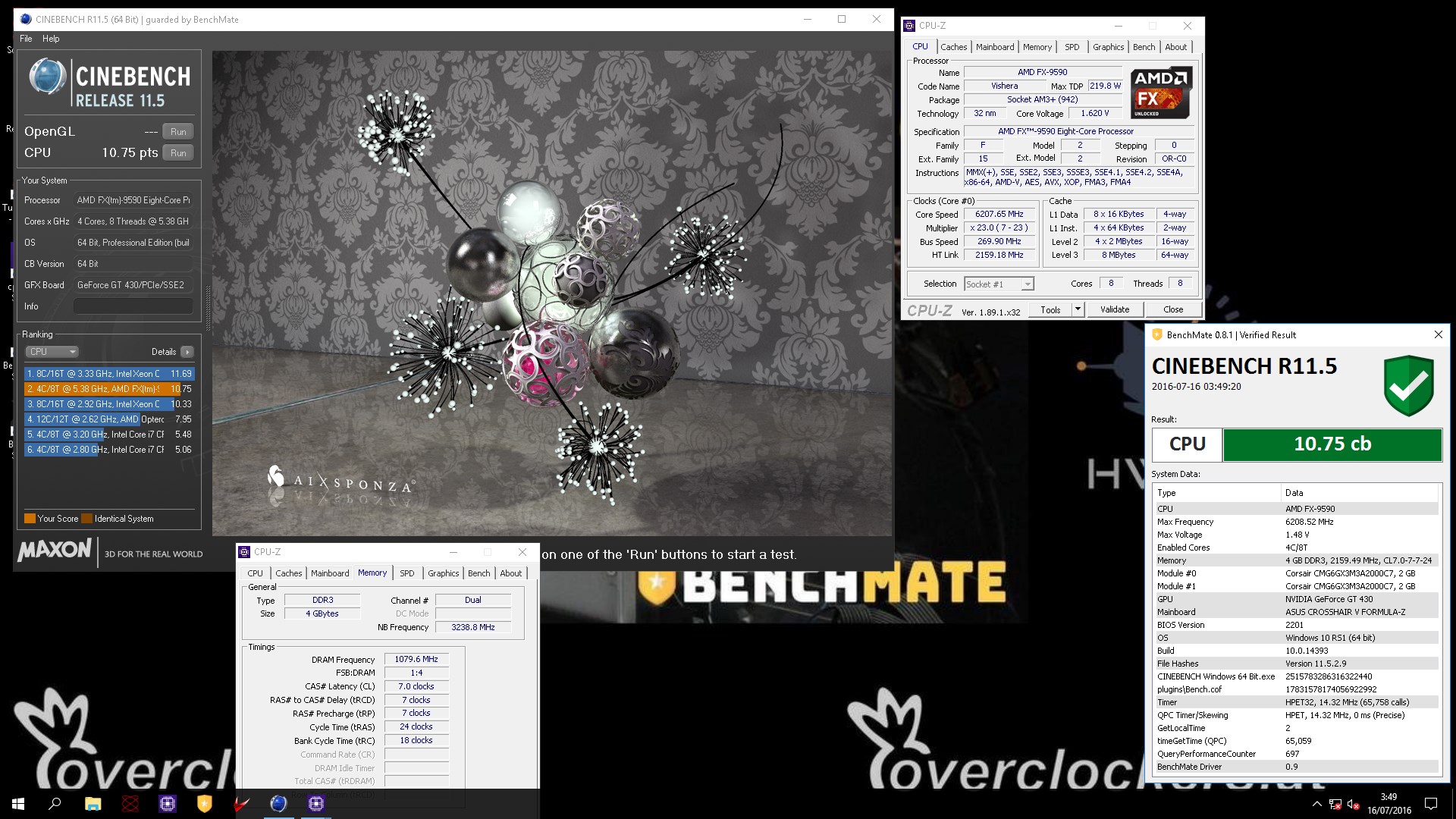Switch to Caches tab in Memory CPU-Z window
Viewport: 1456px width, 819px height.
coord(288,573)
